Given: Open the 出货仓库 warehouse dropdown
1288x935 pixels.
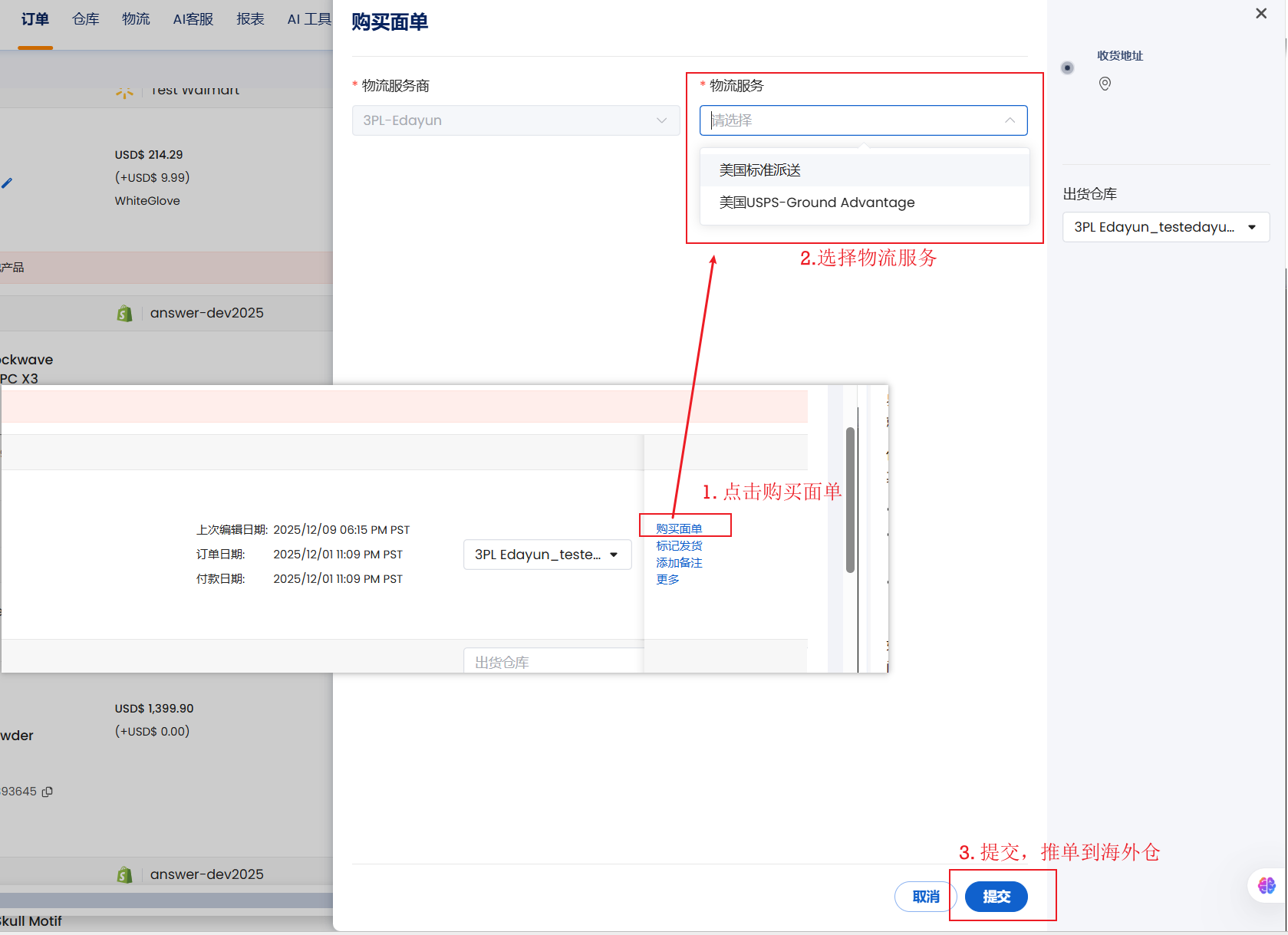Looking at the screenshot, I should pos(1164,227).
